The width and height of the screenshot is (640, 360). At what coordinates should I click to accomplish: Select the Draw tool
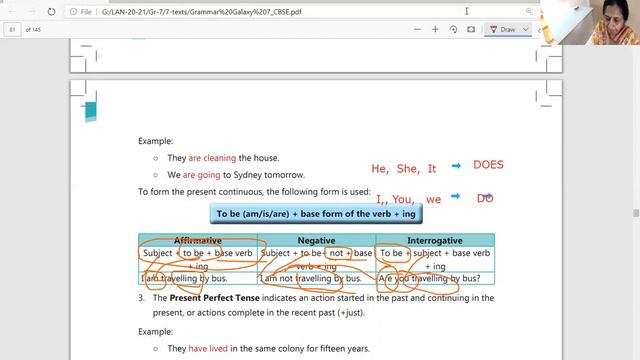[503, 29]
